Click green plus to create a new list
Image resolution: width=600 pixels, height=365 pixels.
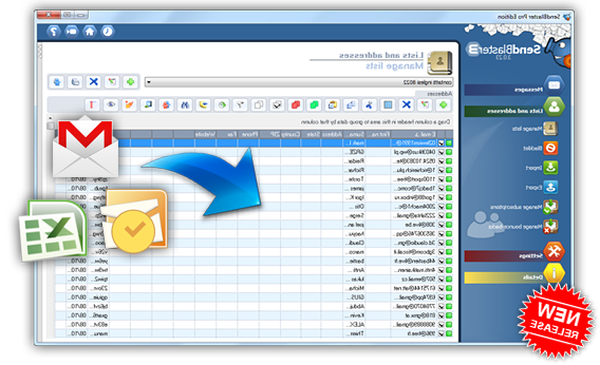[130, 82]
